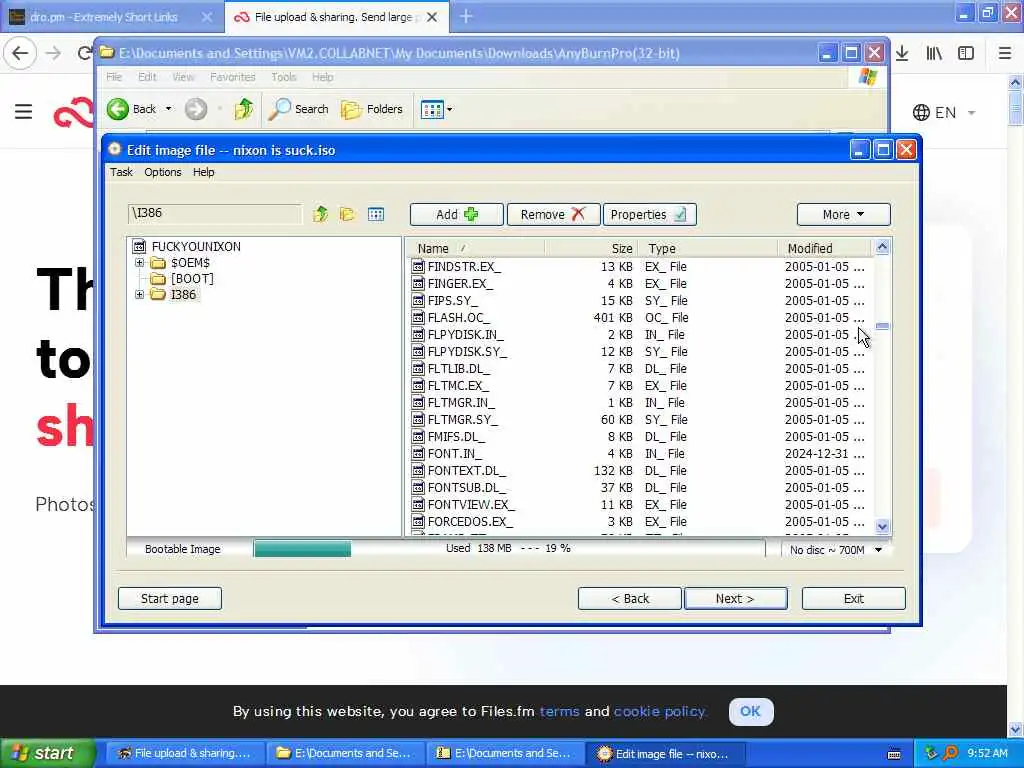The height and width of the screenshot is (768, 1024).
Task: Select file FONTVIEW.EX_
Action: point(472,504)
